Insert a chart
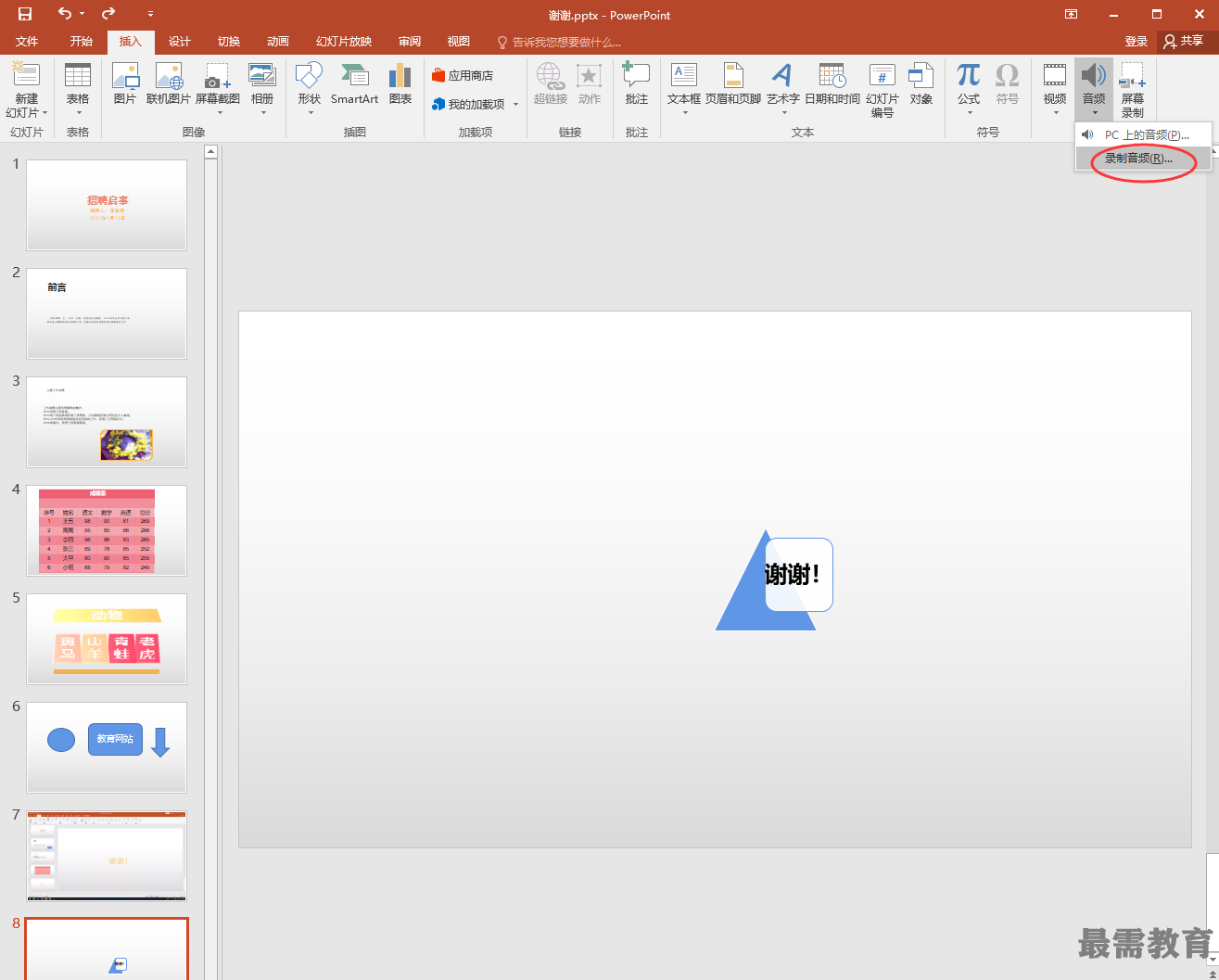The width and height of the screenshot is (1219, 980). (400, 83)
